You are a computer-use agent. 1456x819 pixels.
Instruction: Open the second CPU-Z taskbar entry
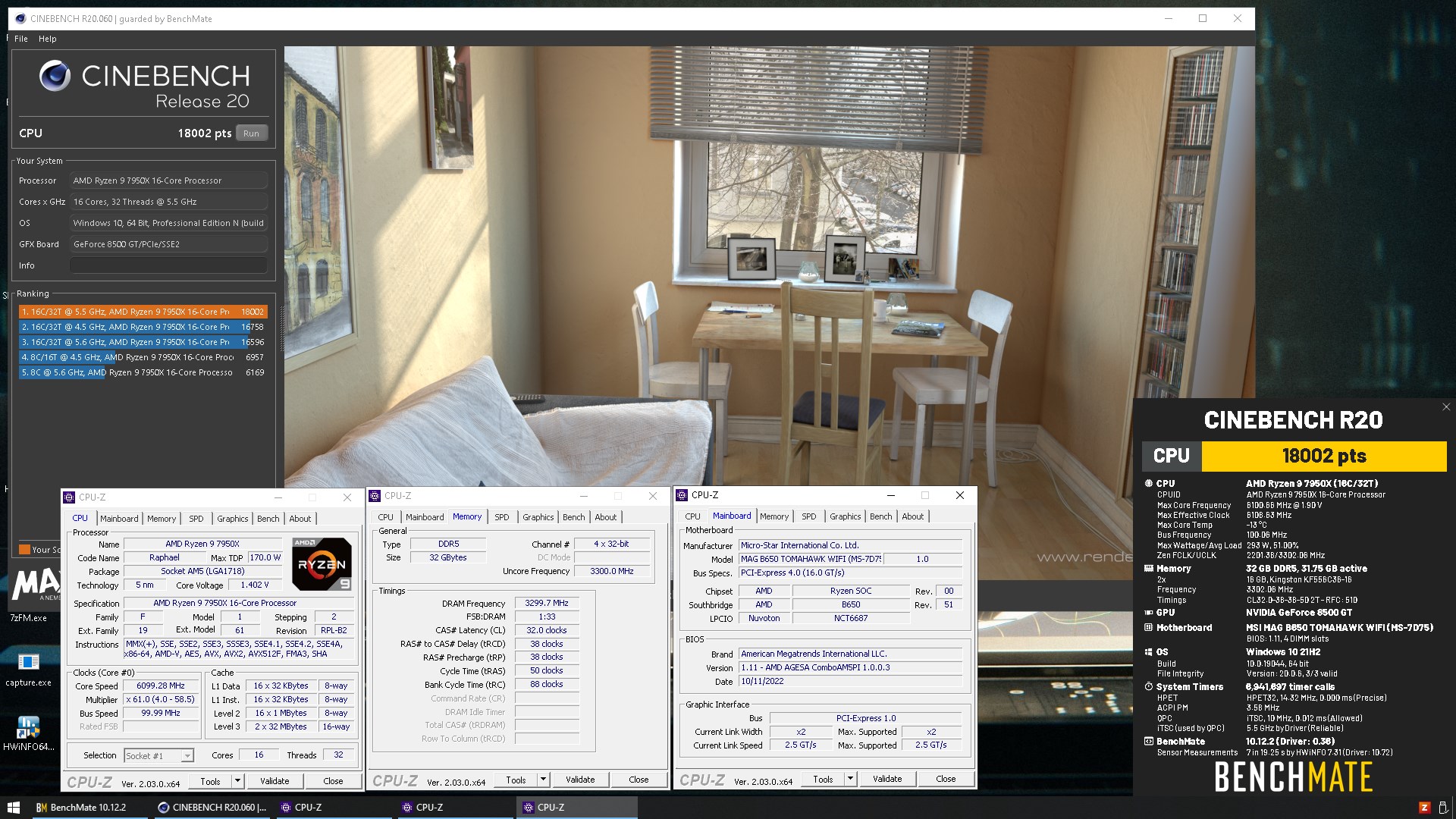455,808
